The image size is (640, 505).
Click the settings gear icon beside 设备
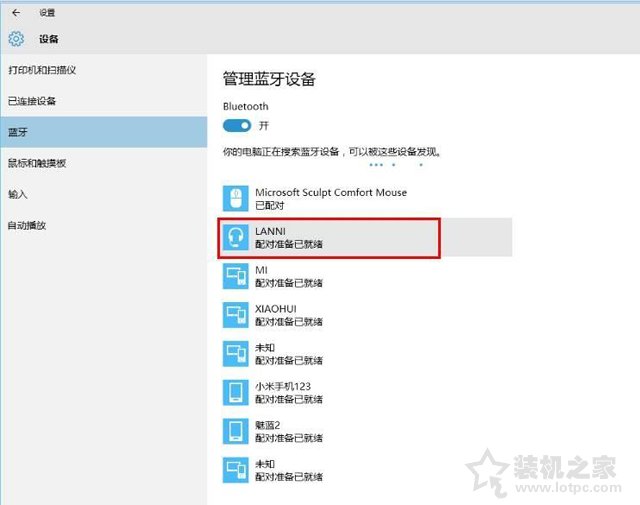[x=15, y=39]
